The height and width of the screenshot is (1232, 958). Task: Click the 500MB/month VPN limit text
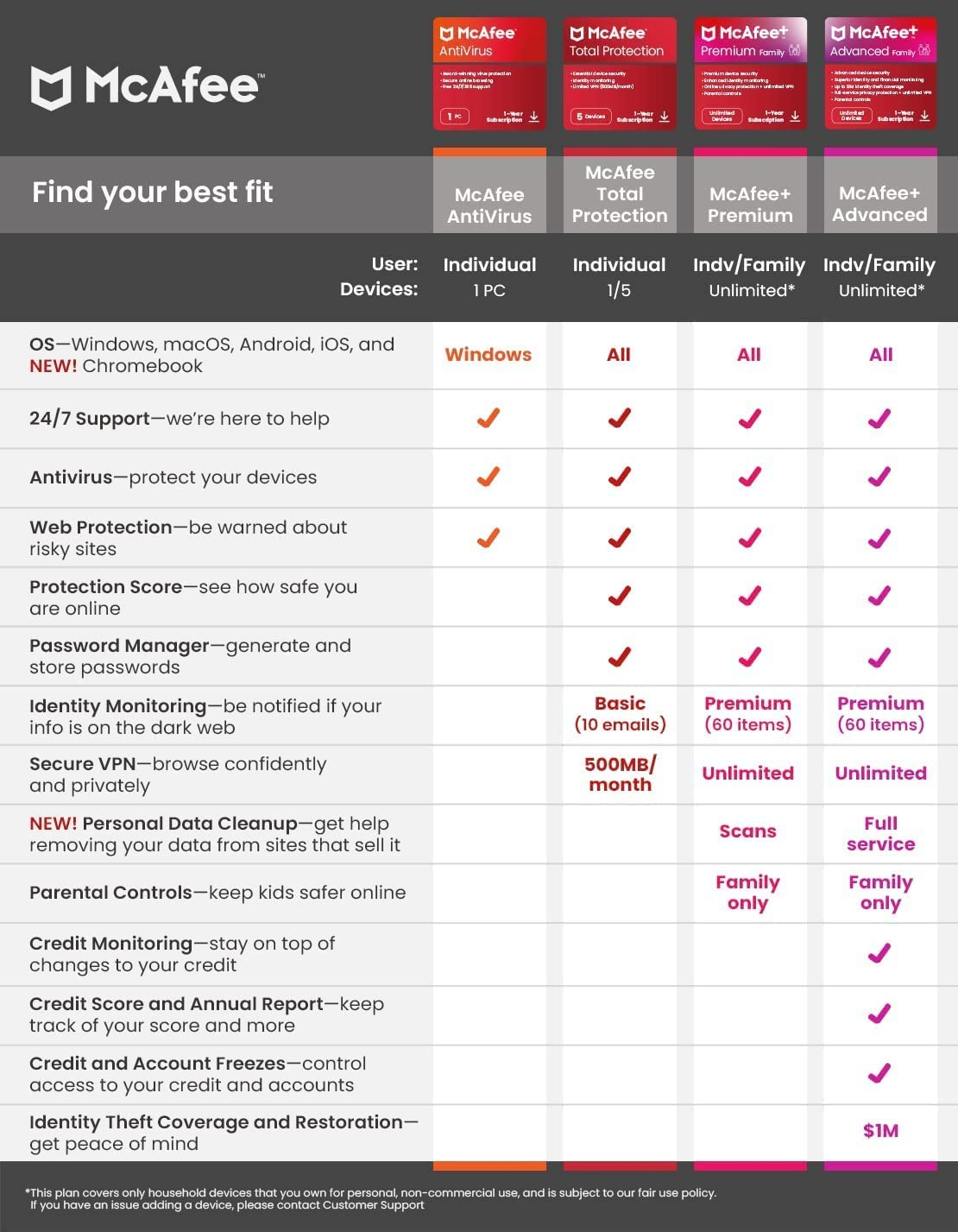621,774
